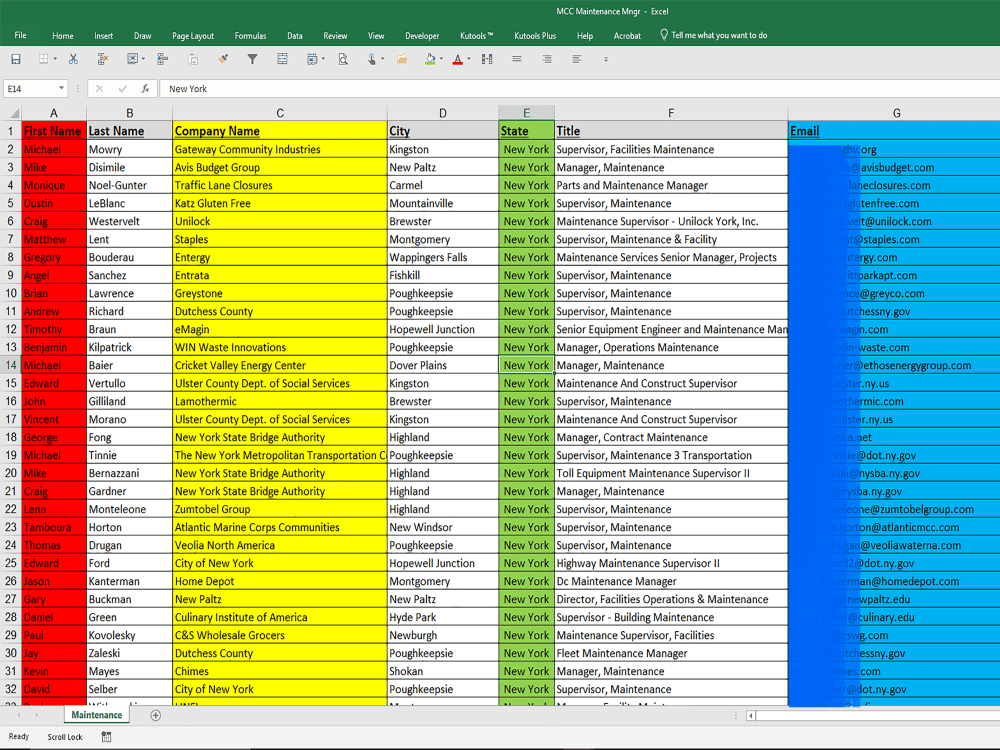Select the calendar toolbar icon
This screenshot has width=1000, height=750.
[x=311, y=59]
